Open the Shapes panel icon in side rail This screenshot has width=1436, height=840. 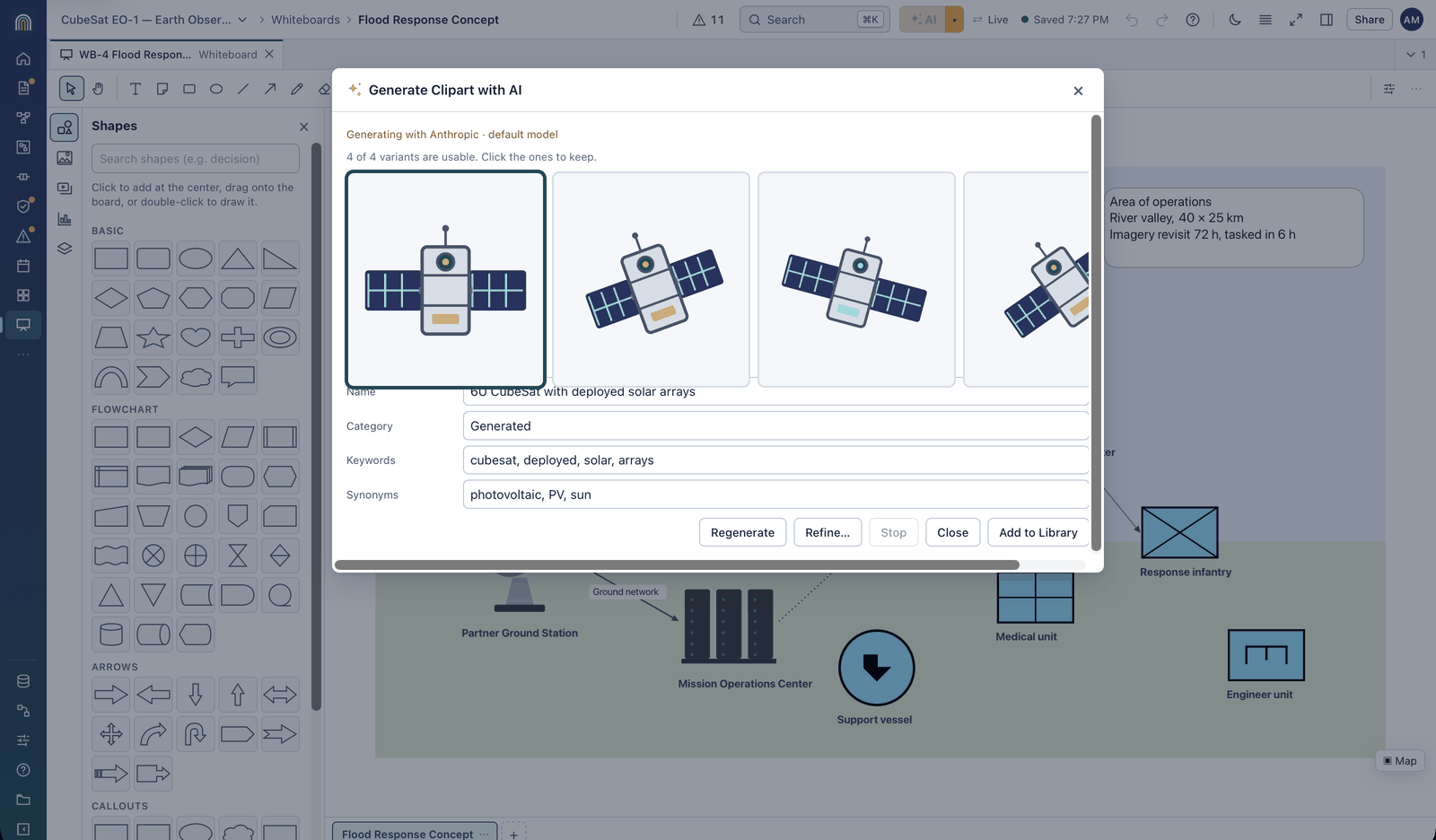point(65,128)
